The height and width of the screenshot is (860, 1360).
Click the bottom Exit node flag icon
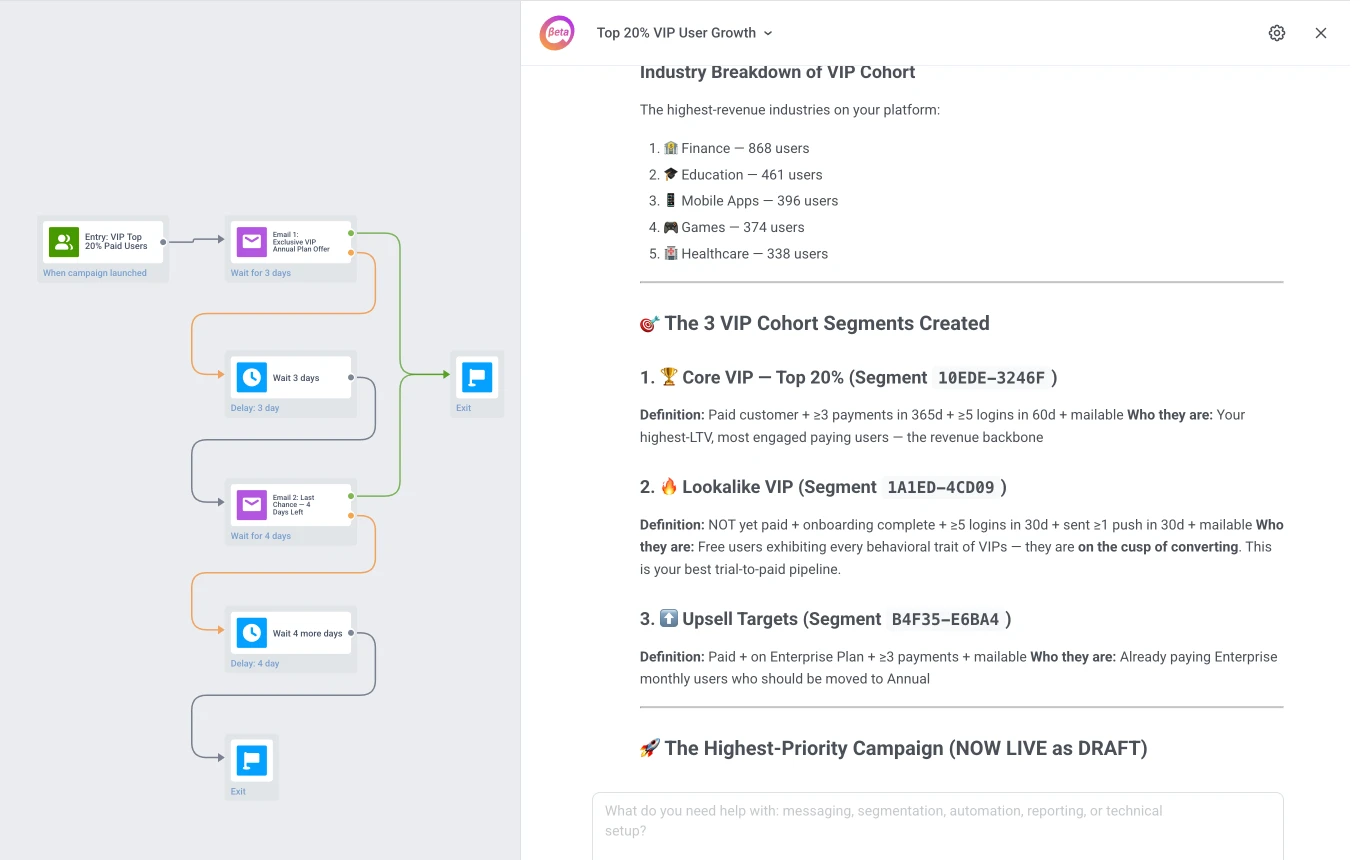tap(251, 760)
